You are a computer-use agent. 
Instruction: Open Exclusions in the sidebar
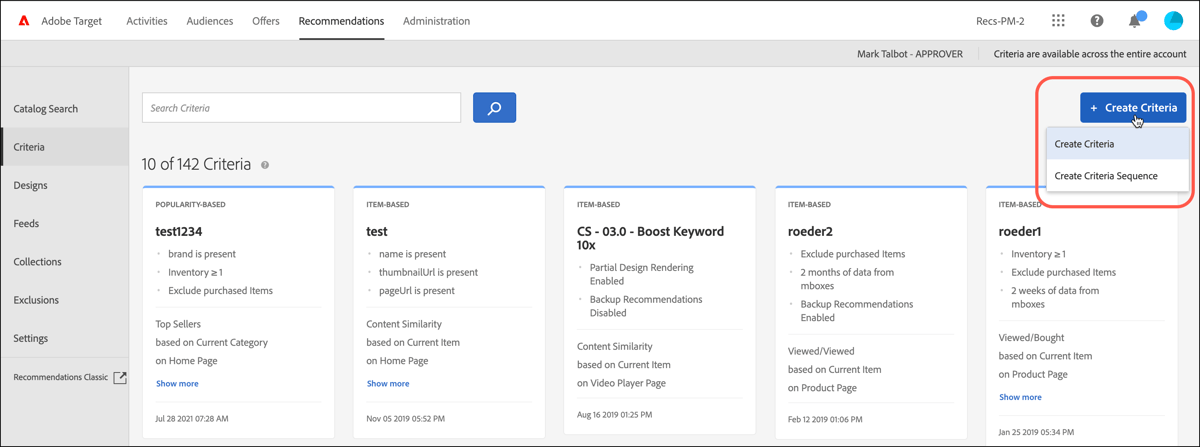[x=36, y=300]
